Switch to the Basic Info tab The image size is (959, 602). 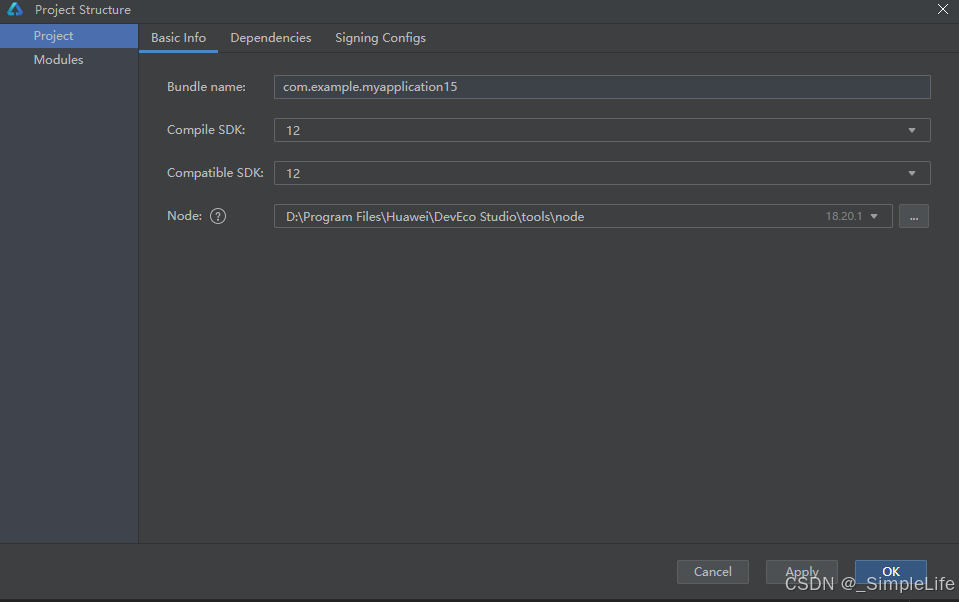coord(179,38)
